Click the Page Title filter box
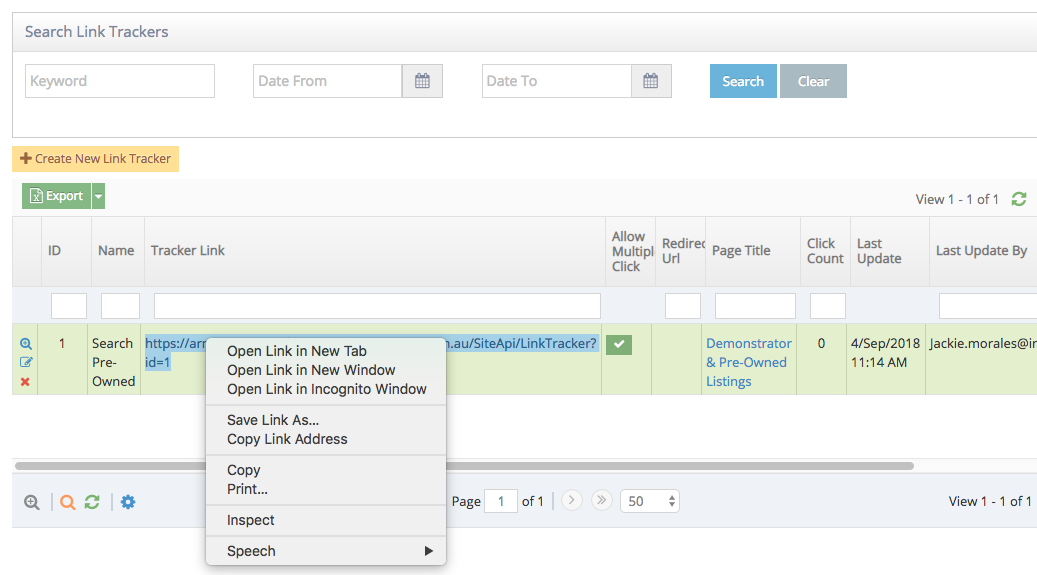Screen dimensions: 1037x575 click(755, 306)
